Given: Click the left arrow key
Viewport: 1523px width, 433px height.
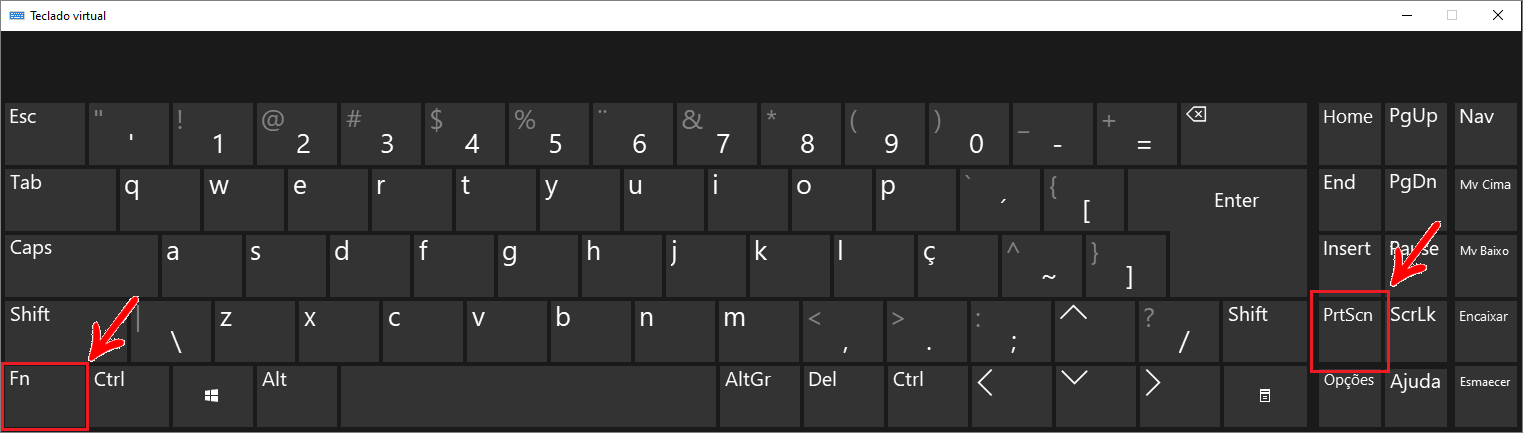Looking at the screenshot, I should (989, 397).
